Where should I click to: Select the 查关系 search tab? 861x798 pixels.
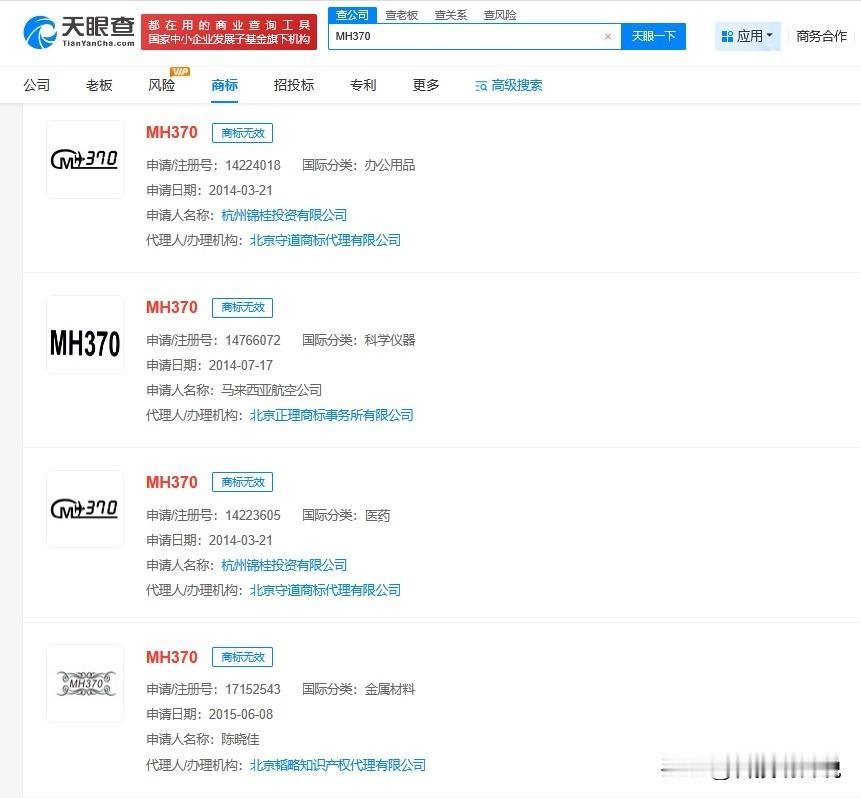[450, 15]
